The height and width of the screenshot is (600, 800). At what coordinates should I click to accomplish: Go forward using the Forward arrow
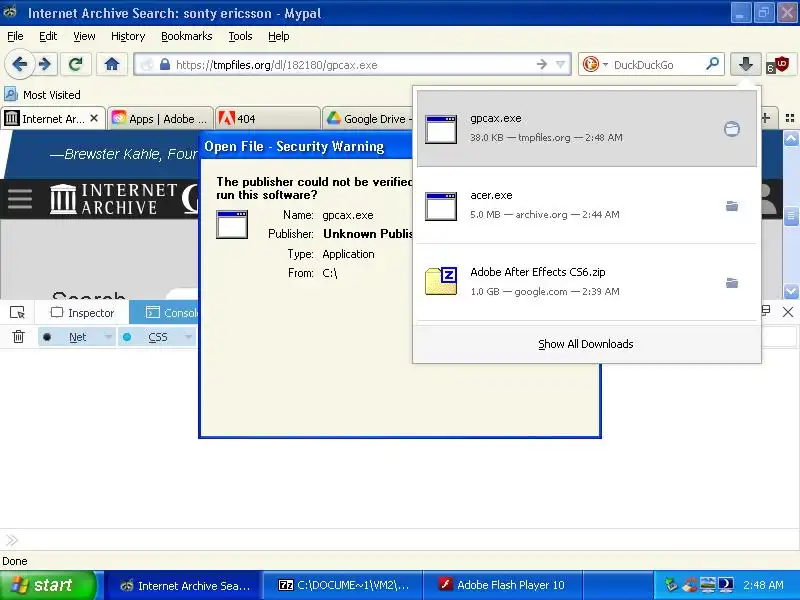tap(45, 65)
